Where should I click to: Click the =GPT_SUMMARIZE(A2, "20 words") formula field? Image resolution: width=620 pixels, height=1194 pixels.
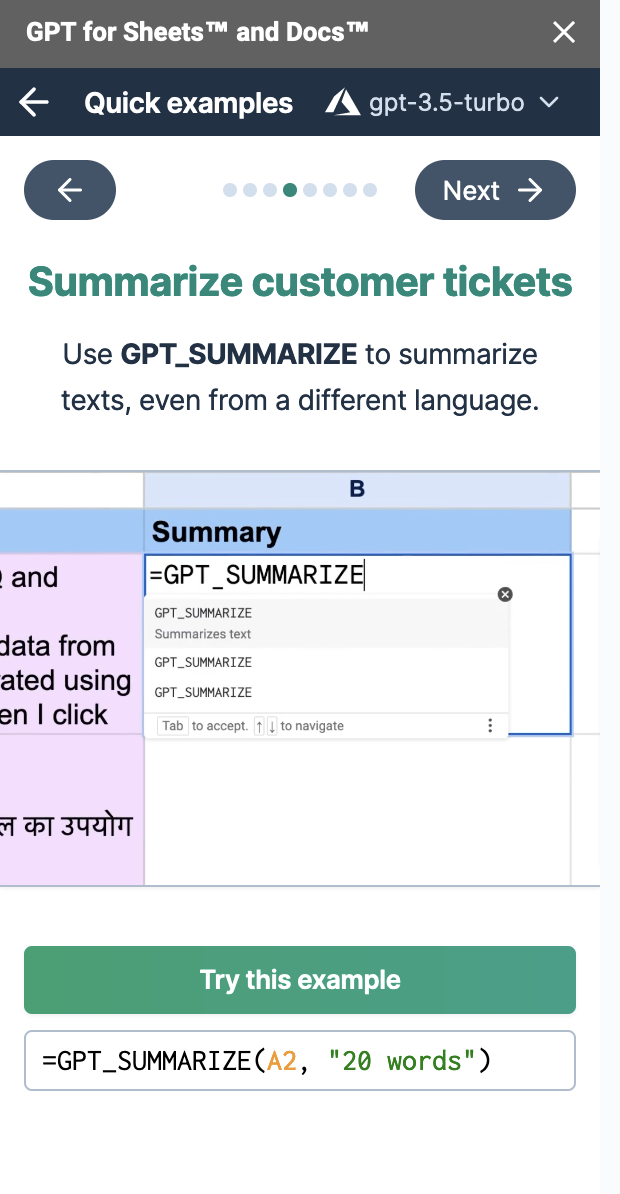300,1060
